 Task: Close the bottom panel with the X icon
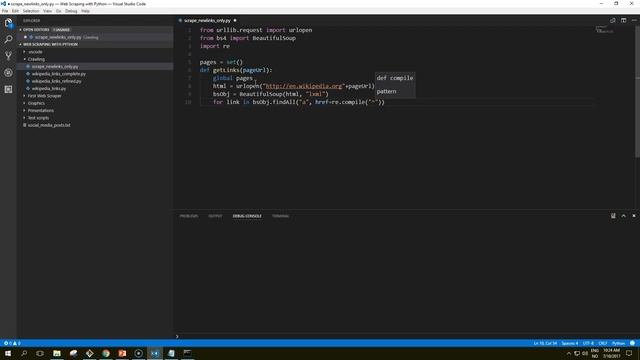[x=634, y=216]
